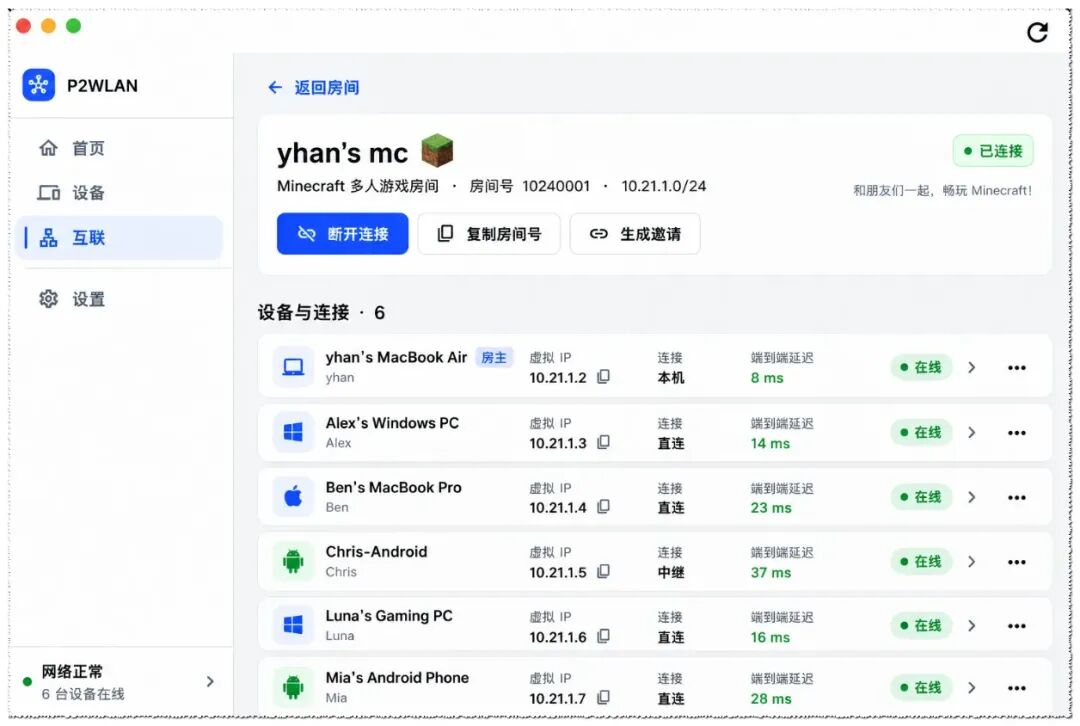Click the 房主 host badge
Viewport: 1080px width, 726px height.
tap(494, 357)
